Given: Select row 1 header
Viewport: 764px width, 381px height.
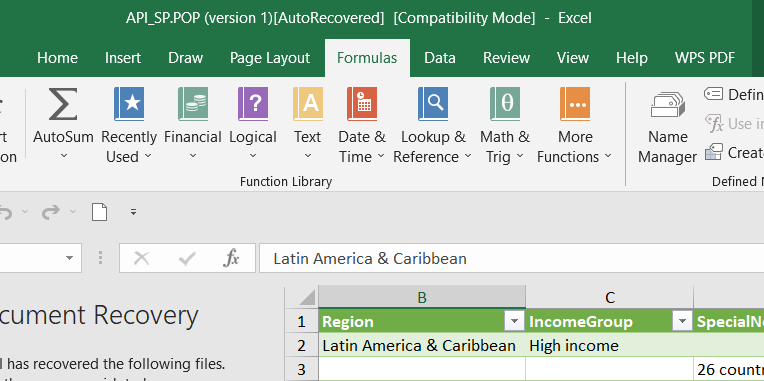Looking at the screenshot, I should pyautogui.click(x=301, y=322).
